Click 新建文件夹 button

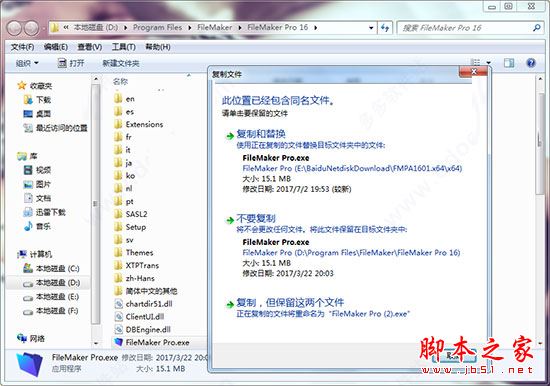coord(121,63)
